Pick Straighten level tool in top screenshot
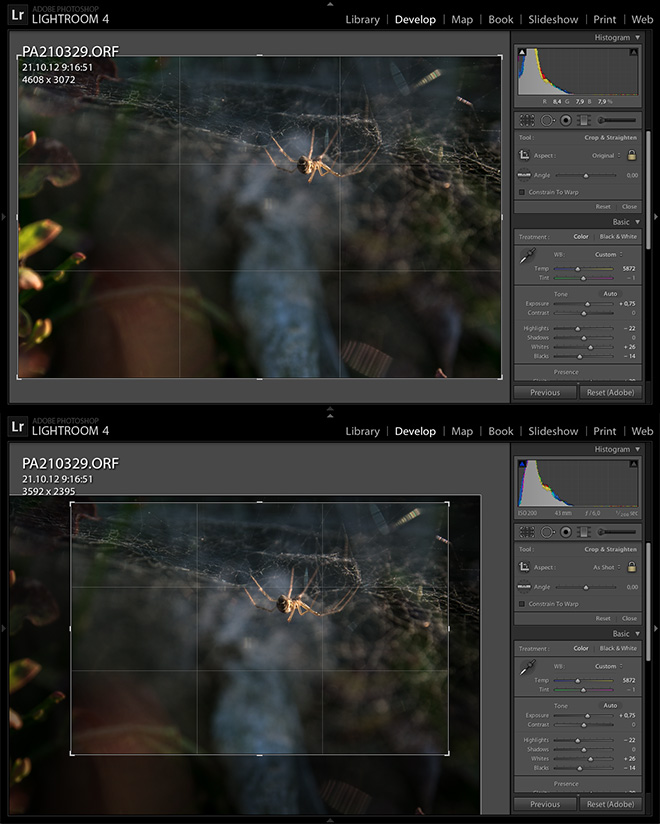The image size is (660, 824). [x=524, y=175]
